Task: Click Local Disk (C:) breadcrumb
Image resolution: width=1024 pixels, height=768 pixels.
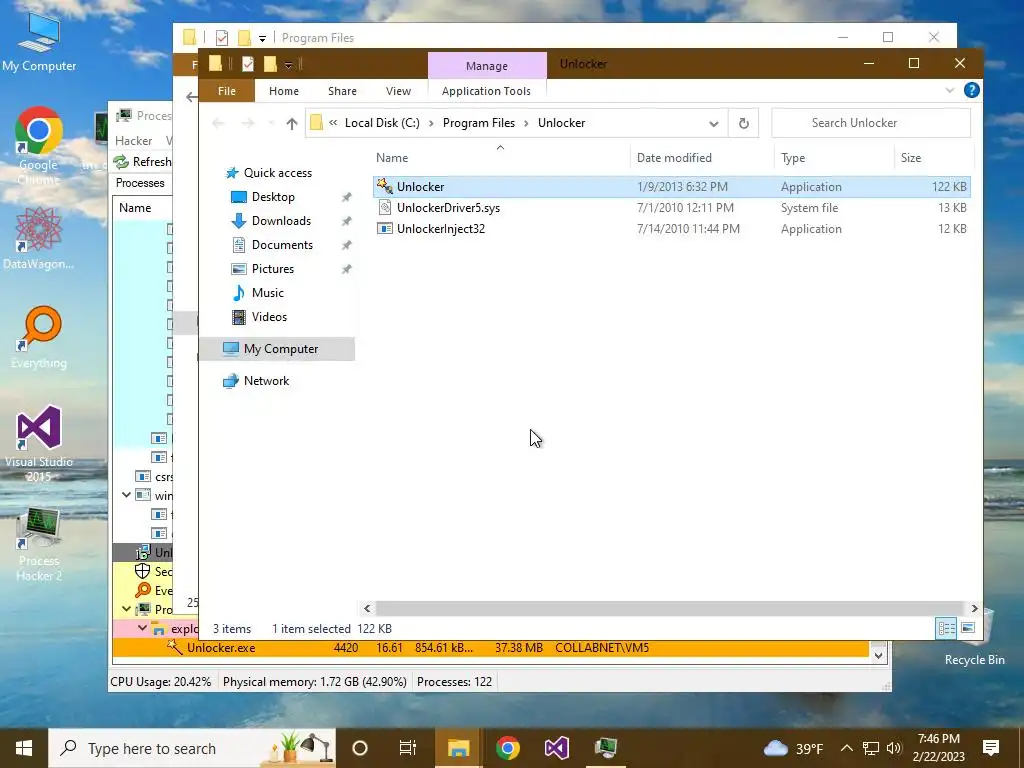Action: coord(382,123)
